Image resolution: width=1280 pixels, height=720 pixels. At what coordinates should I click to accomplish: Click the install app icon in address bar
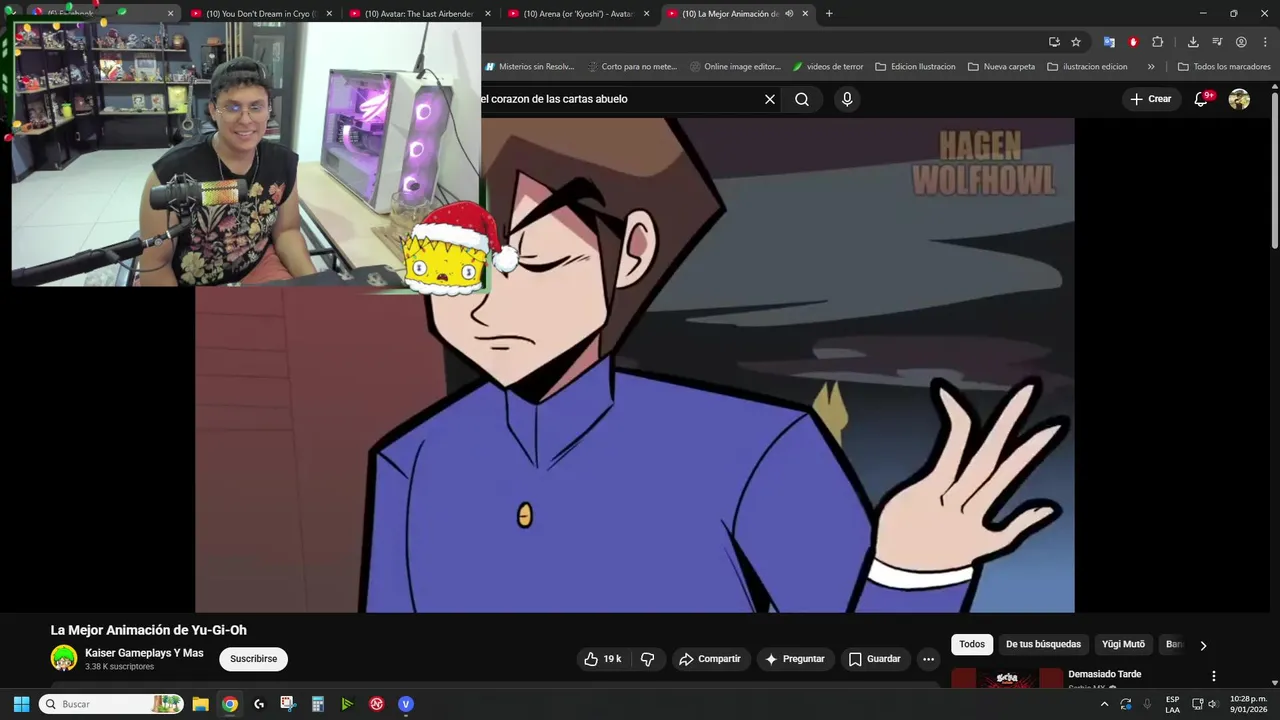1054,42
